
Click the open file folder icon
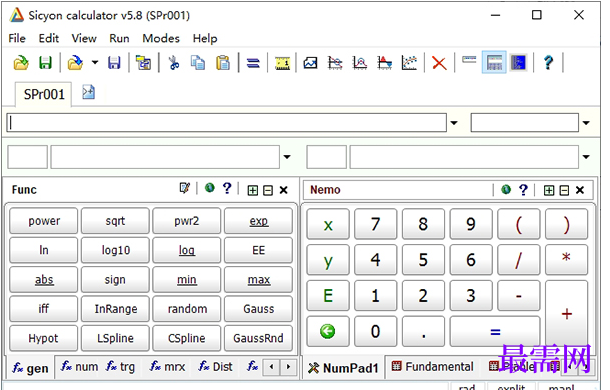[x=21, y=63]
